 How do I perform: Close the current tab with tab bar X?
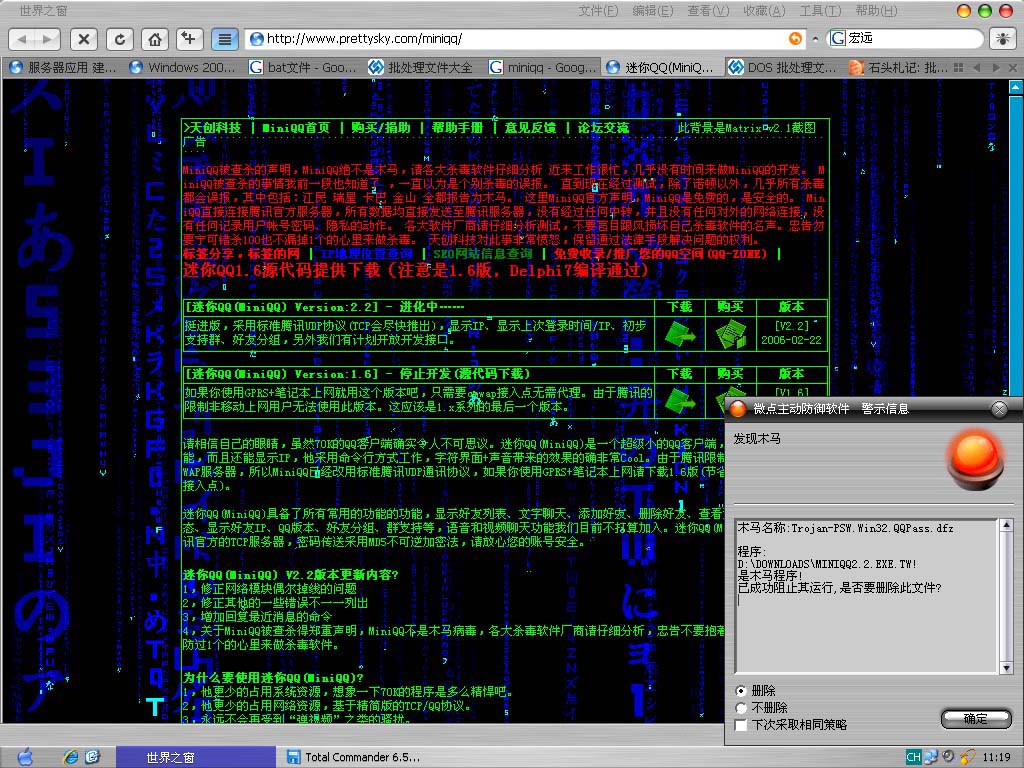[x=1013, y=67]
